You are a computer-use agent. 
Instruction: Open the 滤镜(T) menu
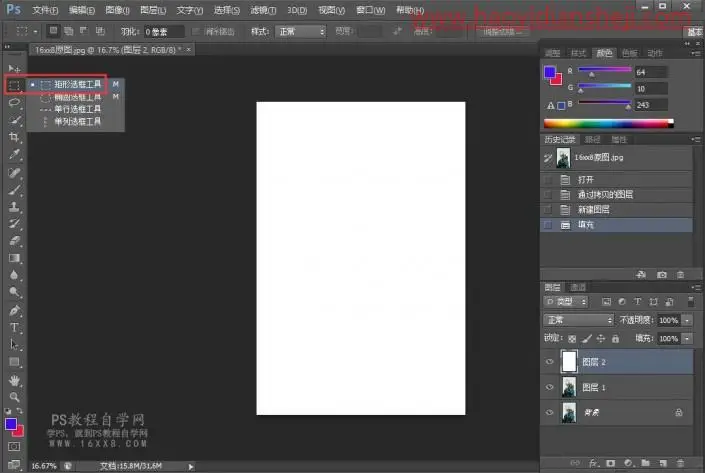263,10
